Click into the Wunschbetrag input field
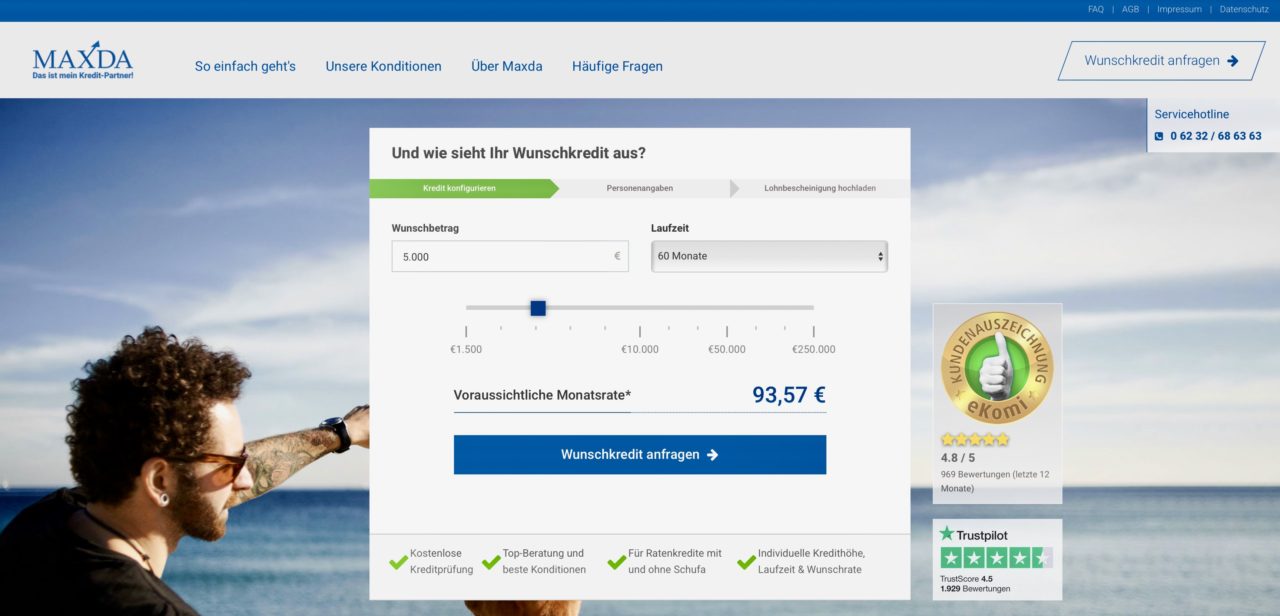Image resolution: width=1280 pixels, height=616 pixels. pos(510,256)
